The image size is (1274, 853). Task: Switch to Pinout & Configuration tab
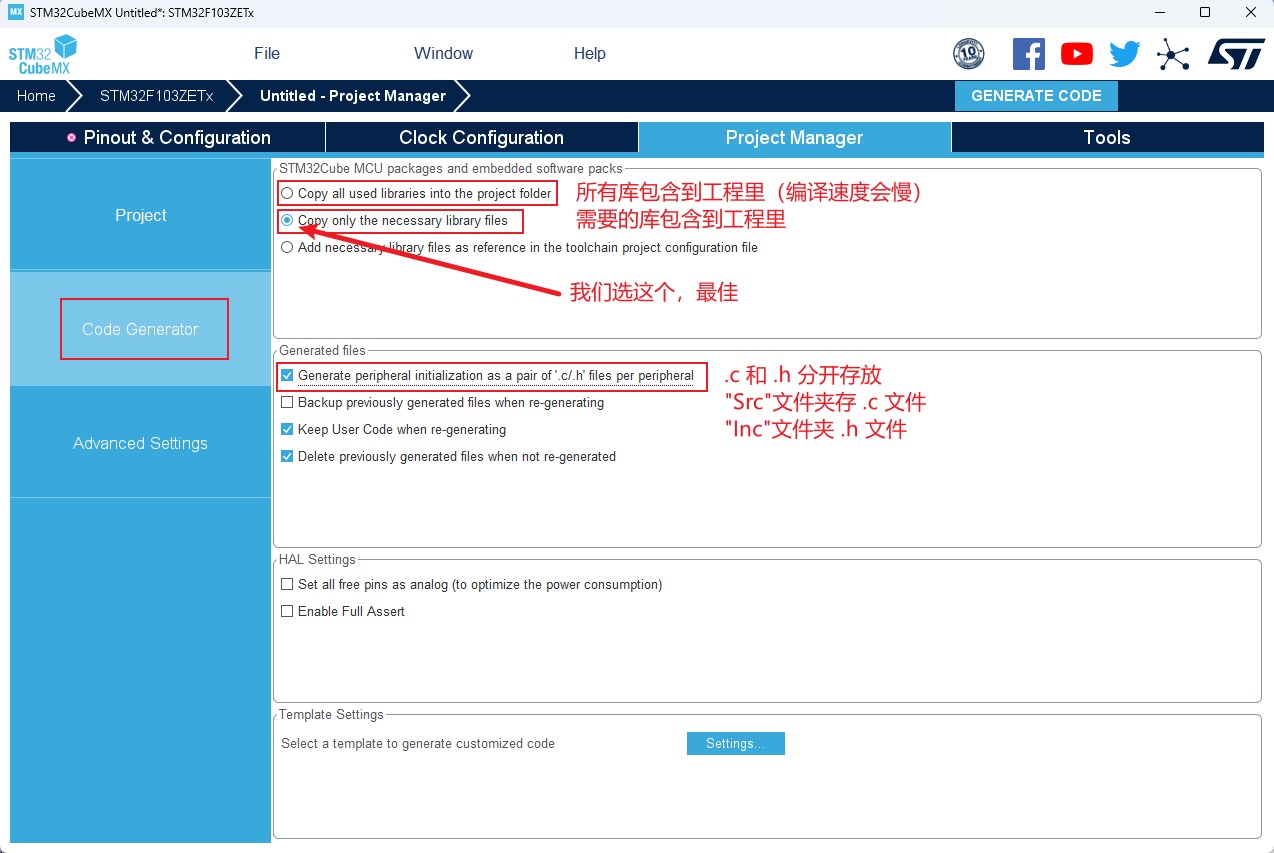click(x=168, y=138)
